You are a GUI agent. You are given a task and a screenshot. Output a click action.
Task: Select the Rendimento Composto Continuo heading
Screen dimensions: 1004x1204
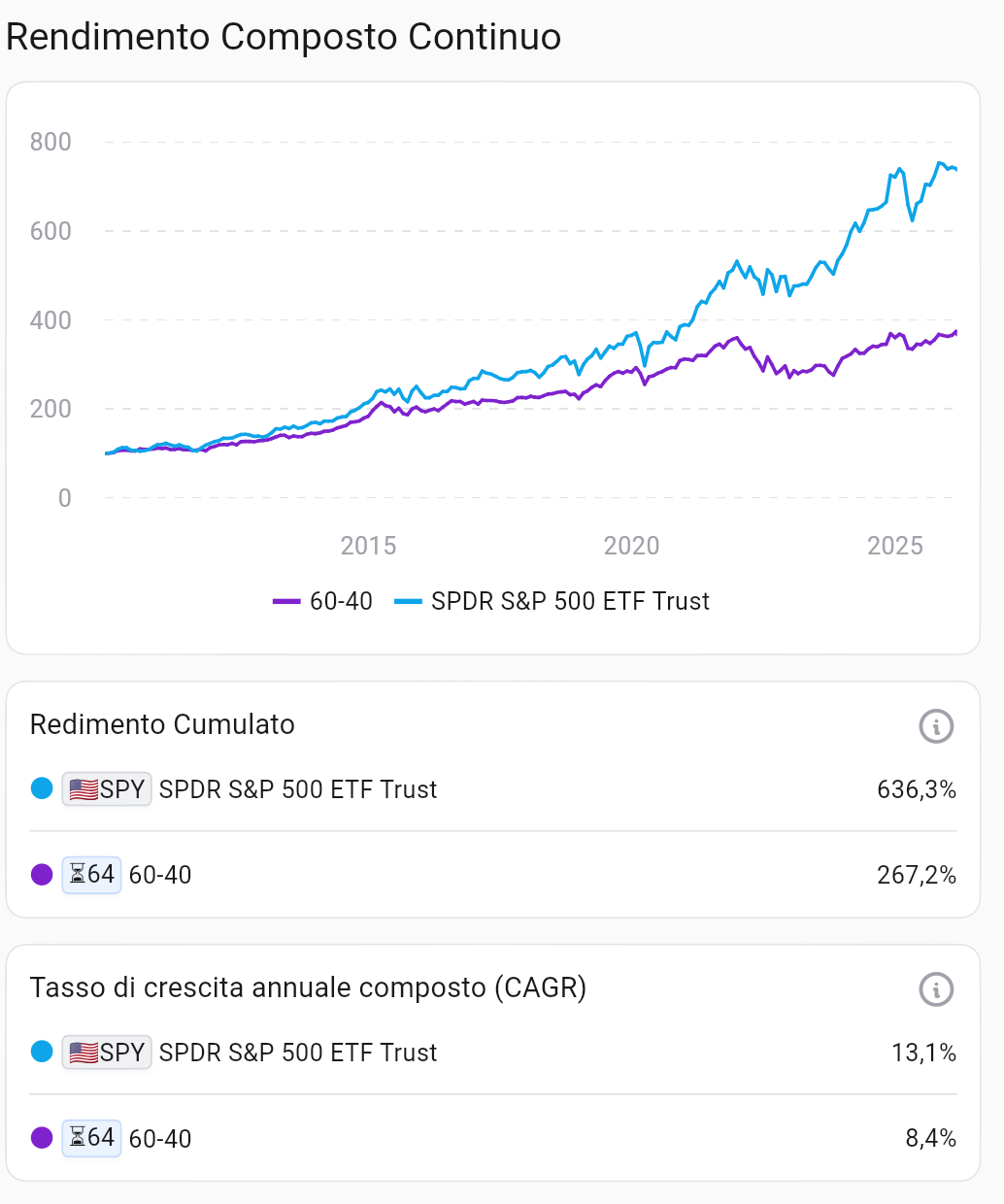pos(284,36)
